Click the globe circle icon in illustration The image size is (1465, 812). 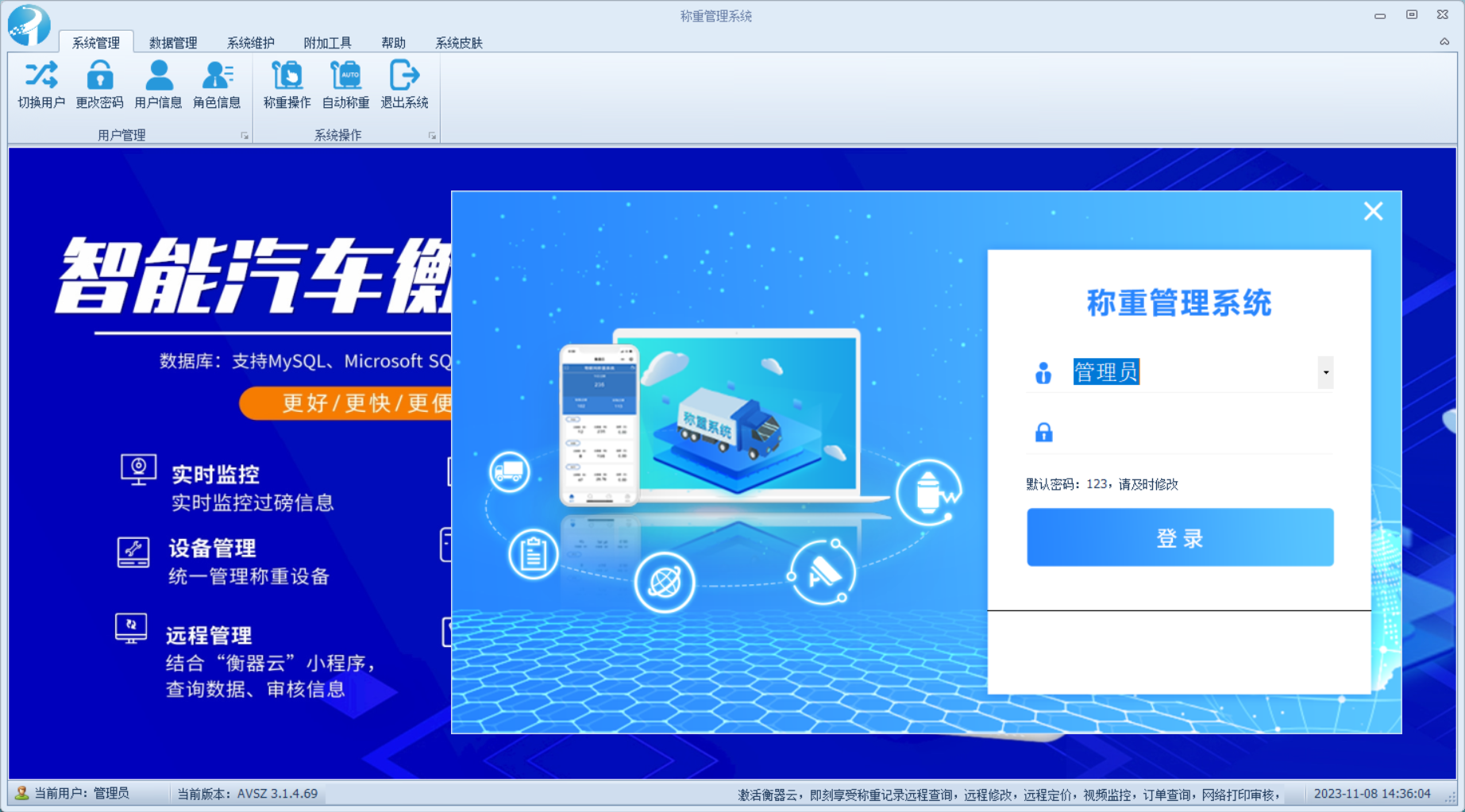tap(665, 583)
